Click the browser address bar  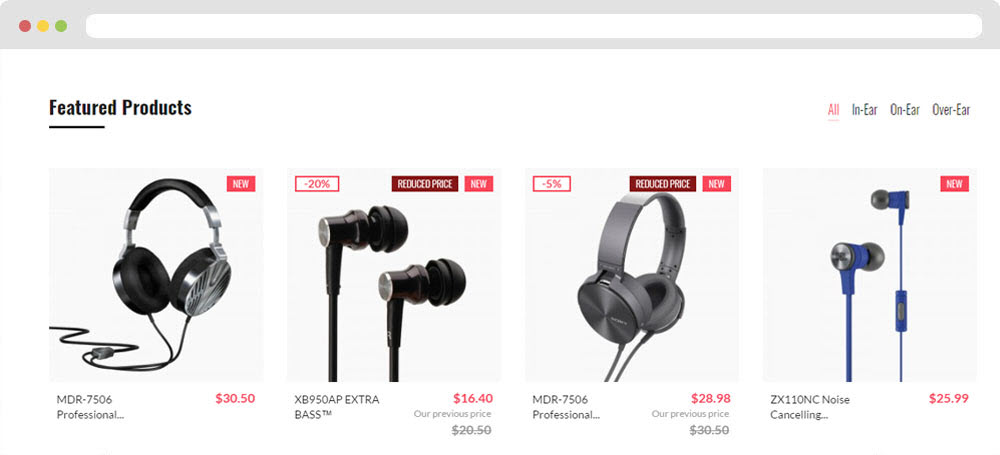[534, 26]
